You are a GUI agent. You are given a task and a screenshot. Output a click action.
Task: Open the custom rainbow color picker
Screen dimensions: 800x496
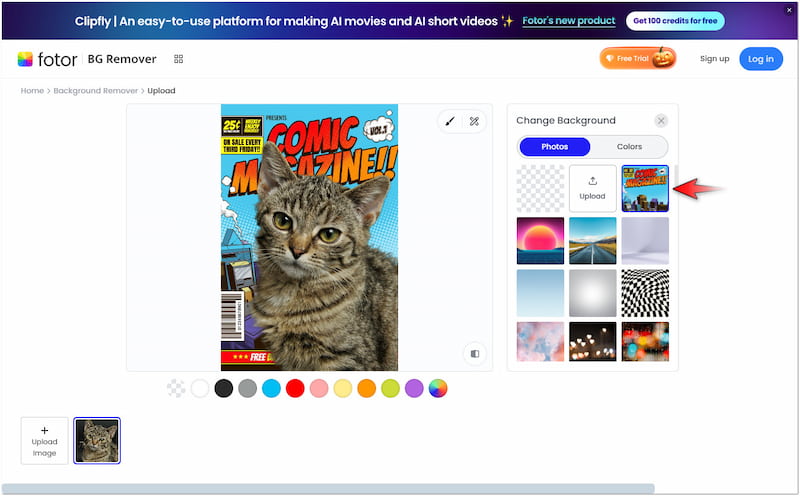click(x=438, y=388)
